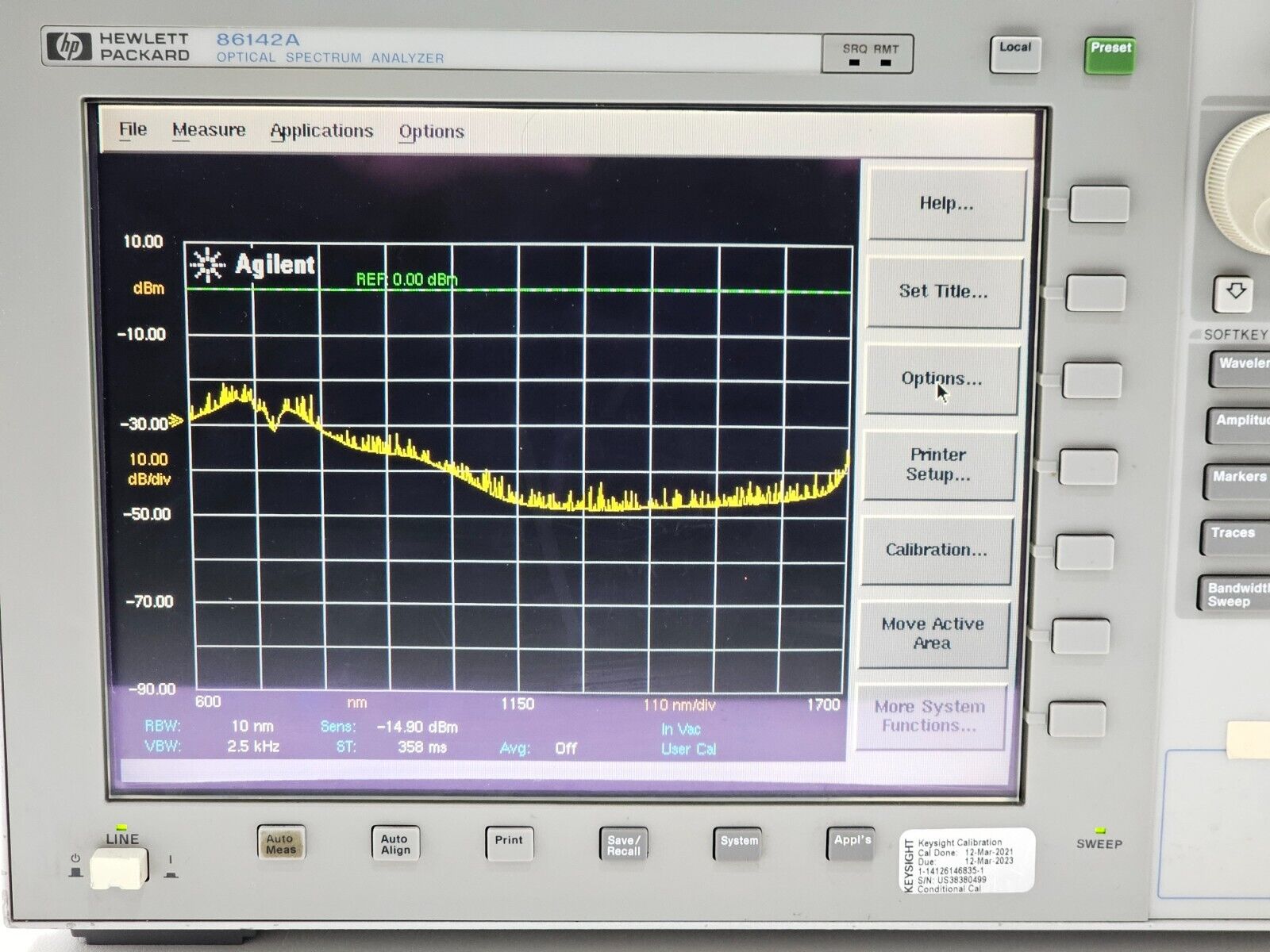This screenshot has height=952, width=1270.
Task: Open the Options menu
Action: tap(430, 132)
